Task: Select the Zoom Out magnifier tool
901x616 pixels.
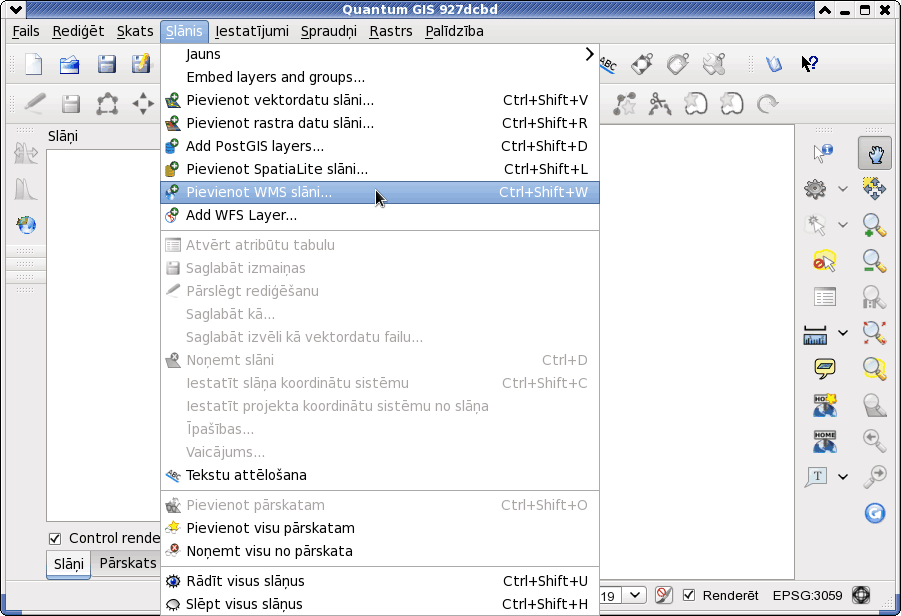Action: tap(874, 261)
